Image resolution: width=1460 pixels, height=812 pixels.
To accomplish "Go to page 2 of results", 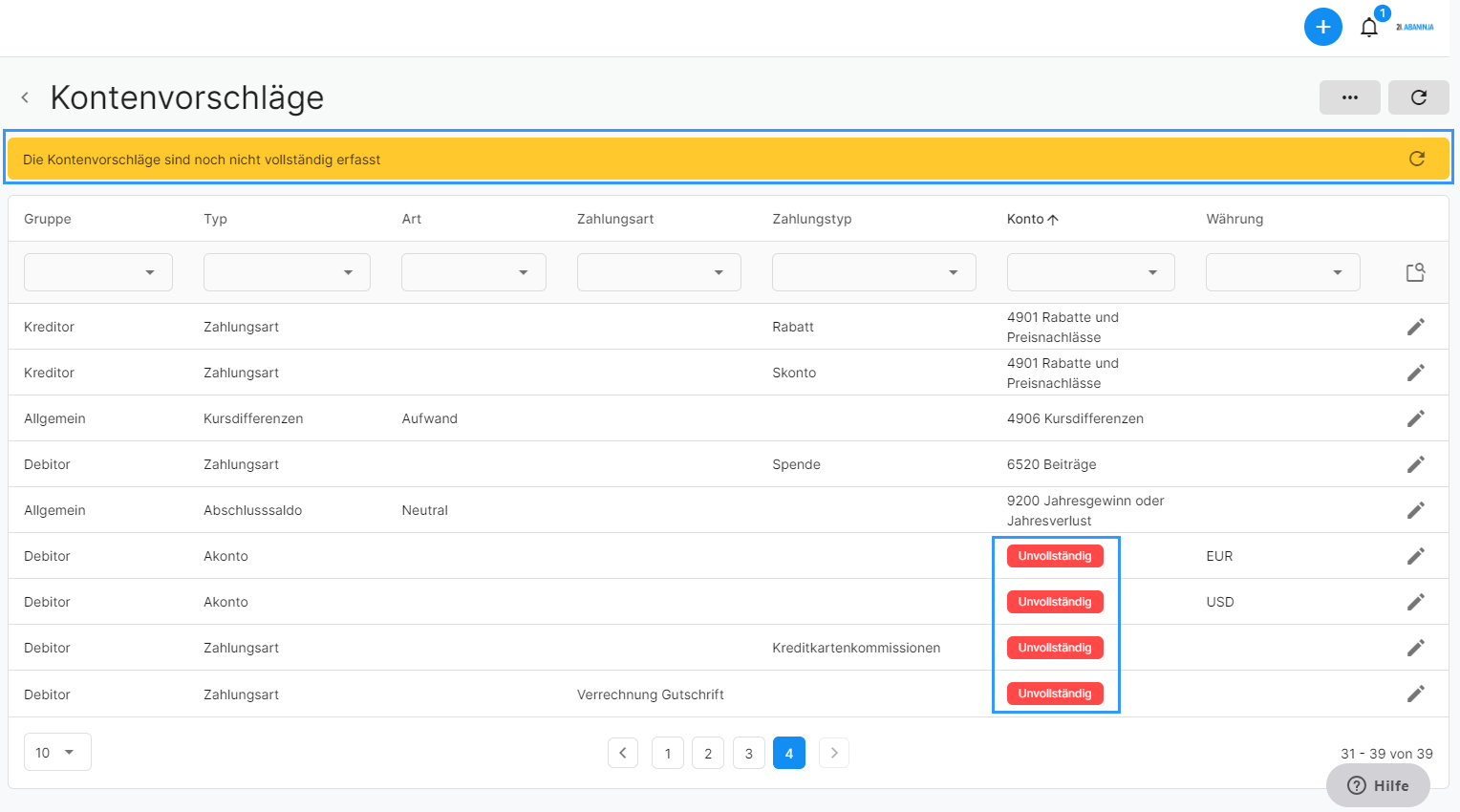I will (x=708, y=753).
